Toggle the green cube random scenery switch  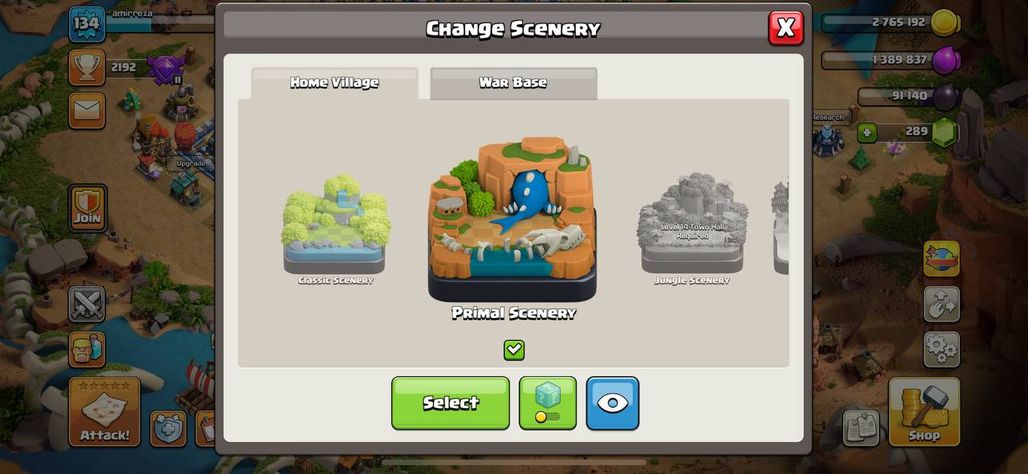pos(547,403)
